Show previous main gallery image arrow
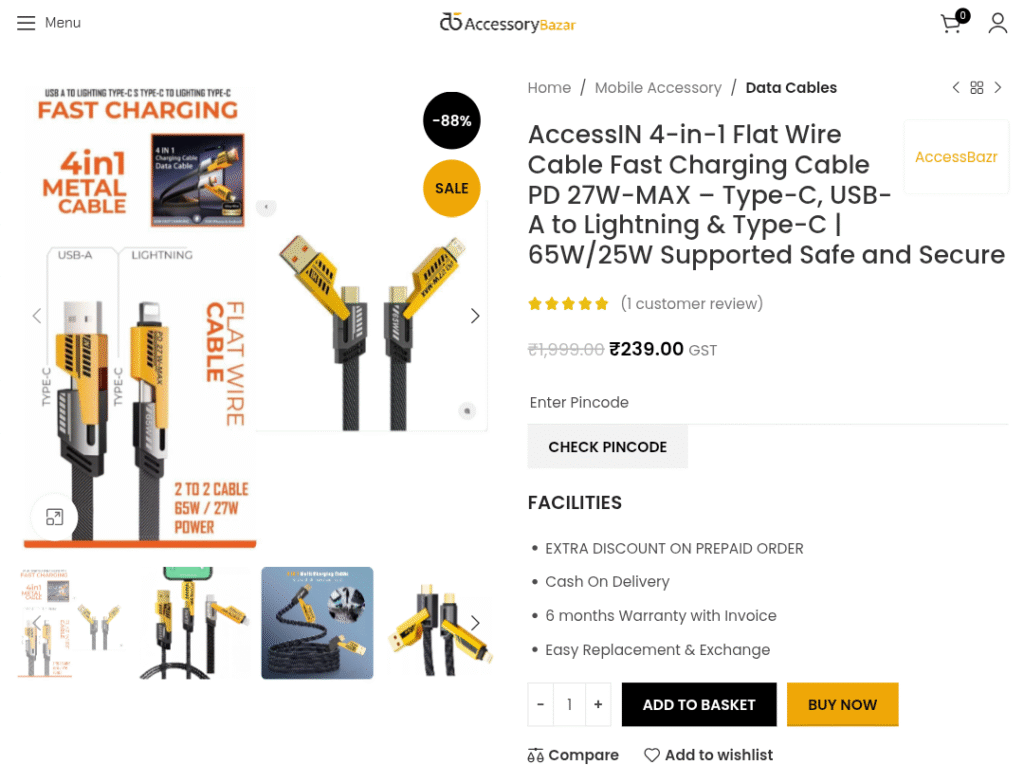This screenshot has height=783, width=1024. [x=37, y=316]
